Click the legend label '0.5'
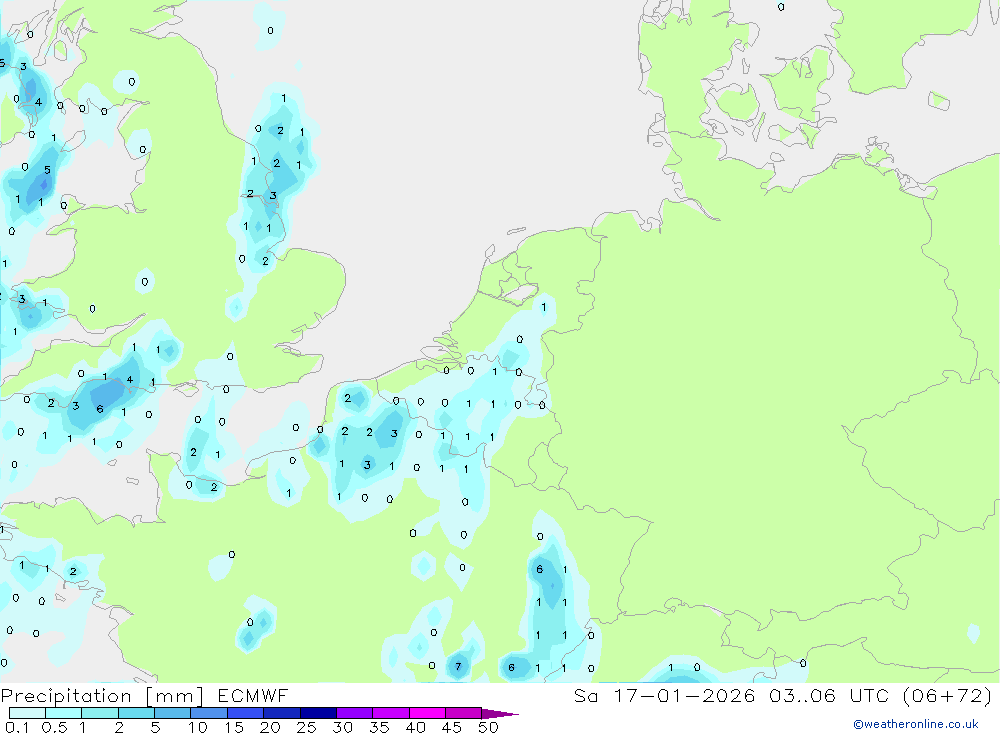The width and height of the screenshot is (1000, 733). pyautogui.click(x=54, y=727)
